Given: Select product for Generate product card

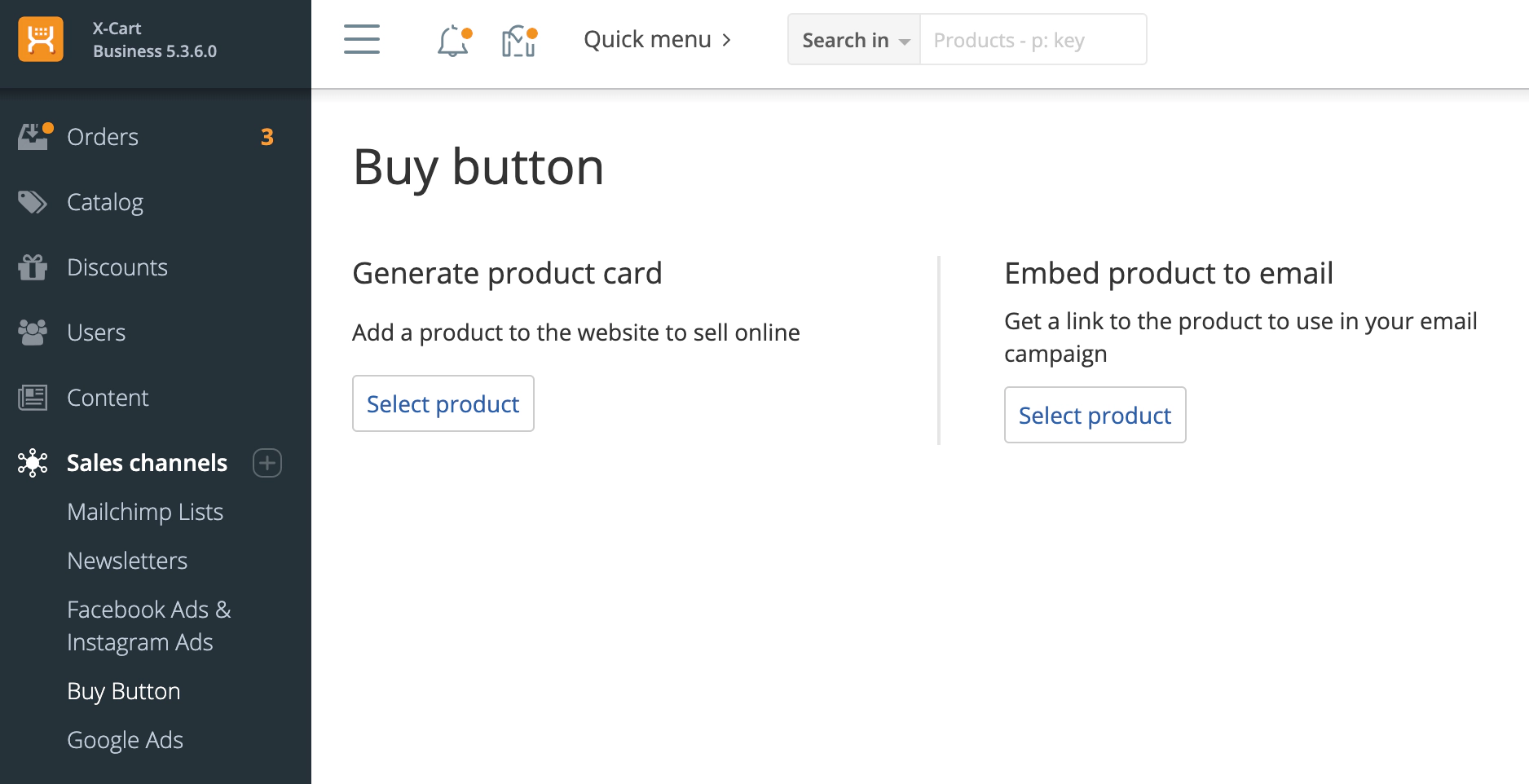Looking at the screenshot, I should (443, 403).
